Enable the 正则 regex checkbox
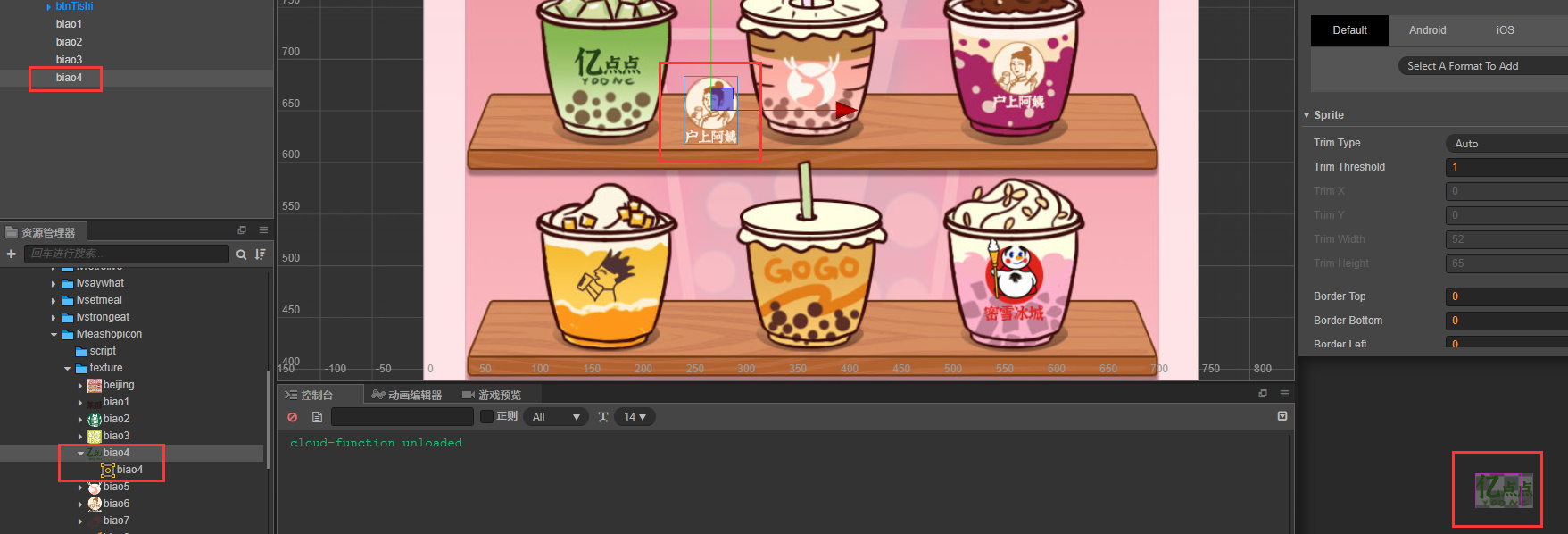The height and width of the screenshot is (534, 1568). point(486,417)
